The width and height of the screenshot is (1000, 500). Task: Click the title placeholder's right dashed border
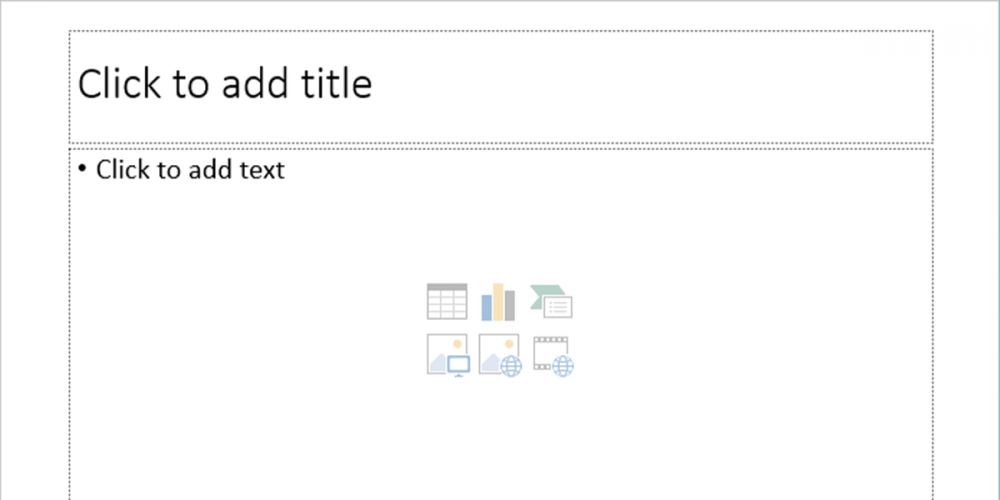tap(933, 87)
